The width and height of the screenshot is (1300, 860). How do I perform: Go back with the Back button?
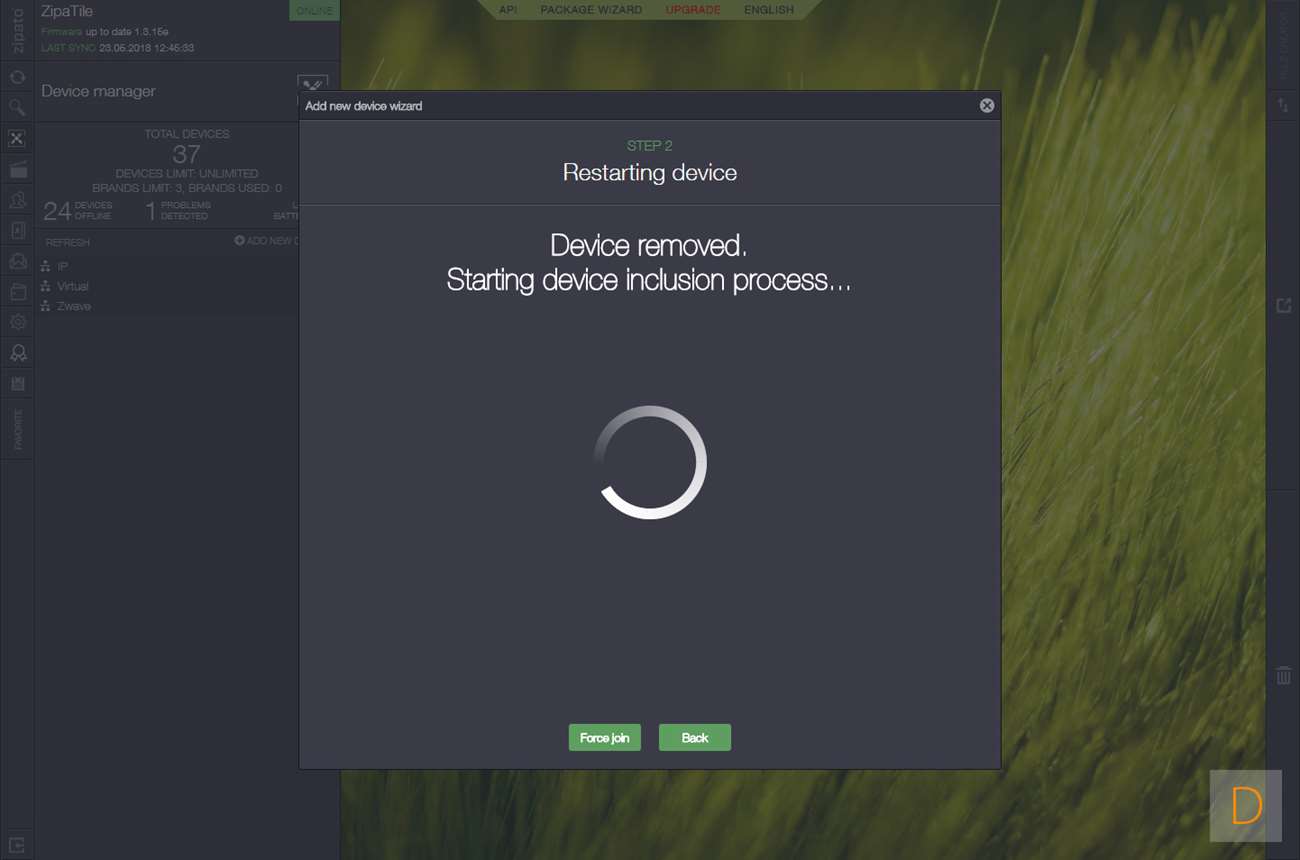(x=695, y=738)
